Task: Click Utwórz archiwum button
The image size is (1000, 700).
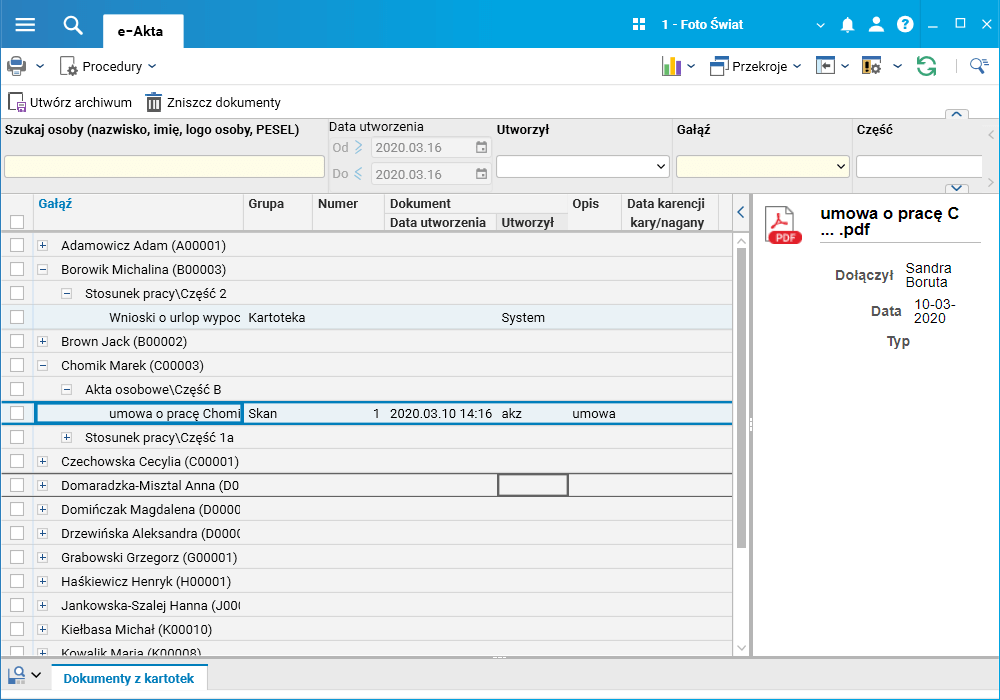Action: coord(70,102)
